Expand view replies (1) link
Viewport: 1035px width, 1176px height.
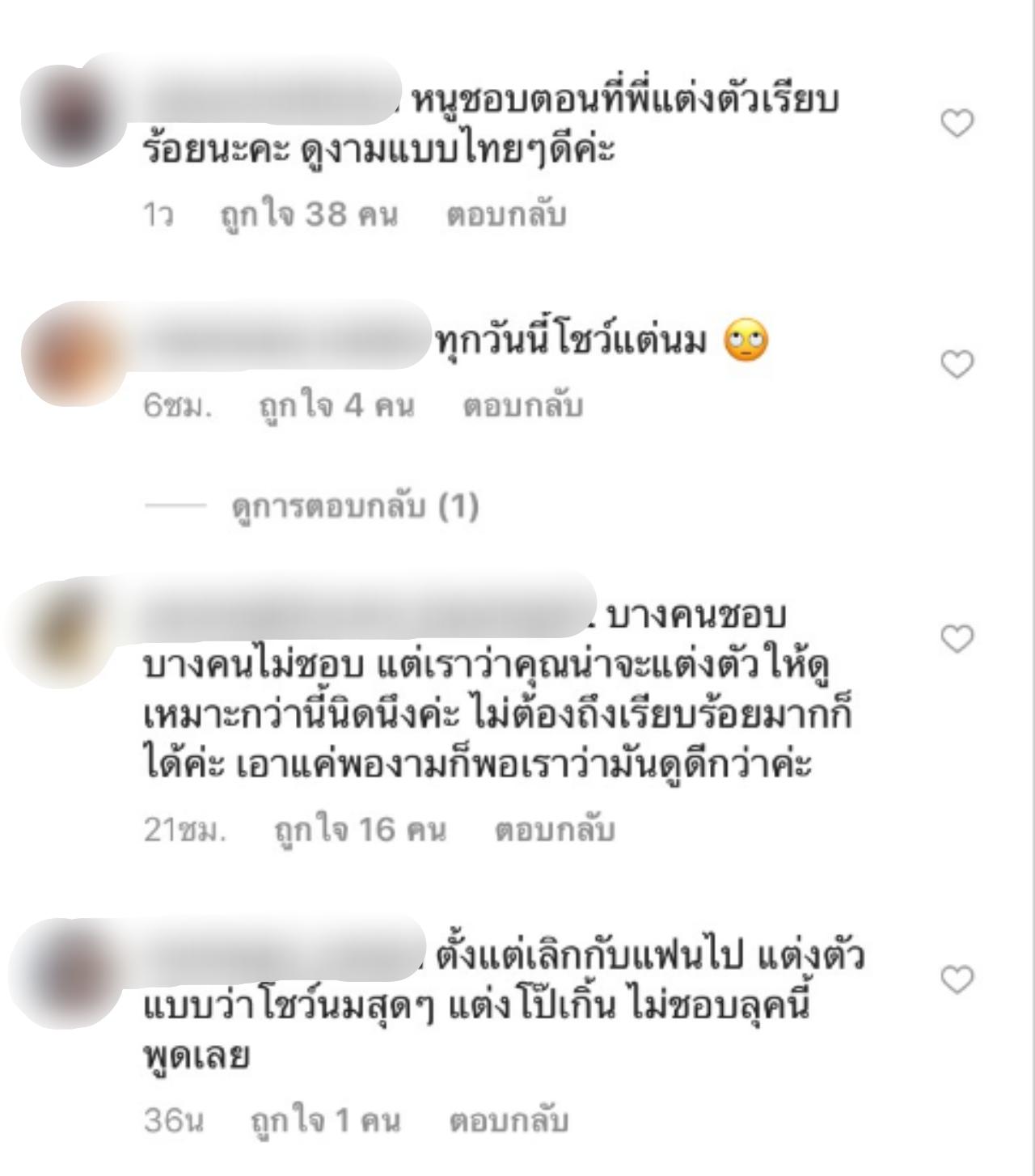pos(354,506)
